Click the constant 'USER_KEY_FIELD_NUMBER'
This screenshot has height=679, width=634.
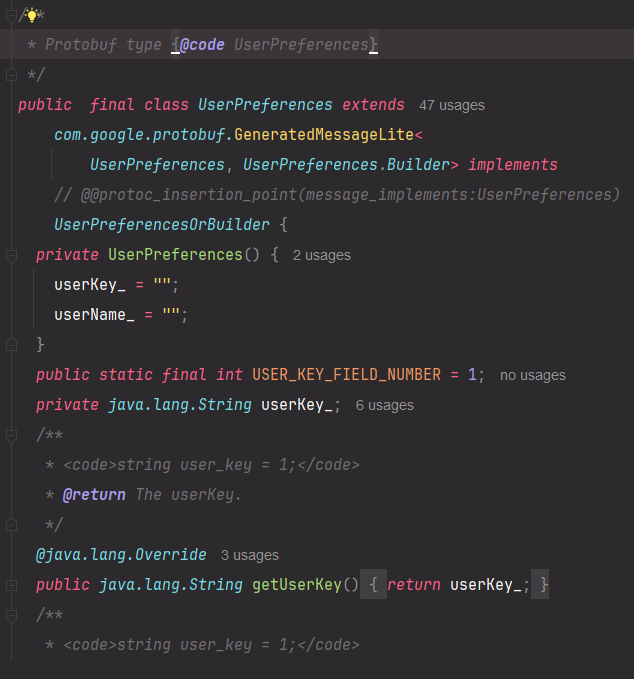pos(346,375)
